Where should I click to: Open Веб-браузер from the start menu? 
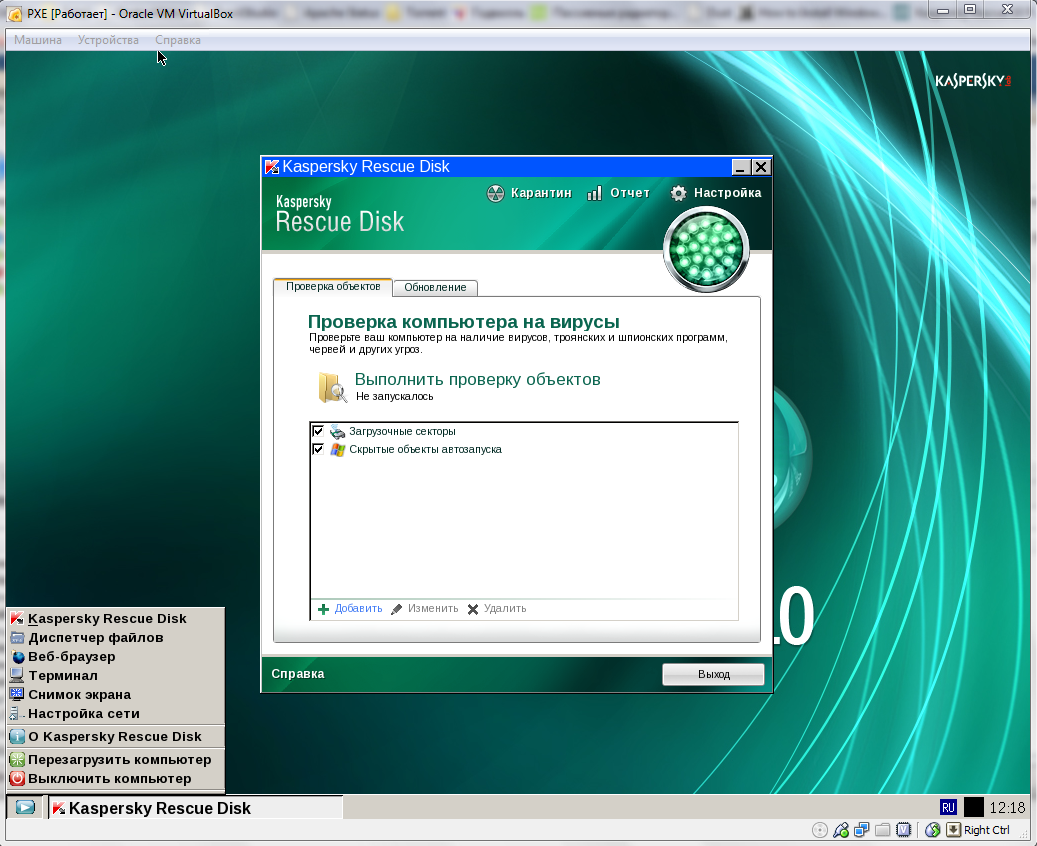(x=116, y=657)
